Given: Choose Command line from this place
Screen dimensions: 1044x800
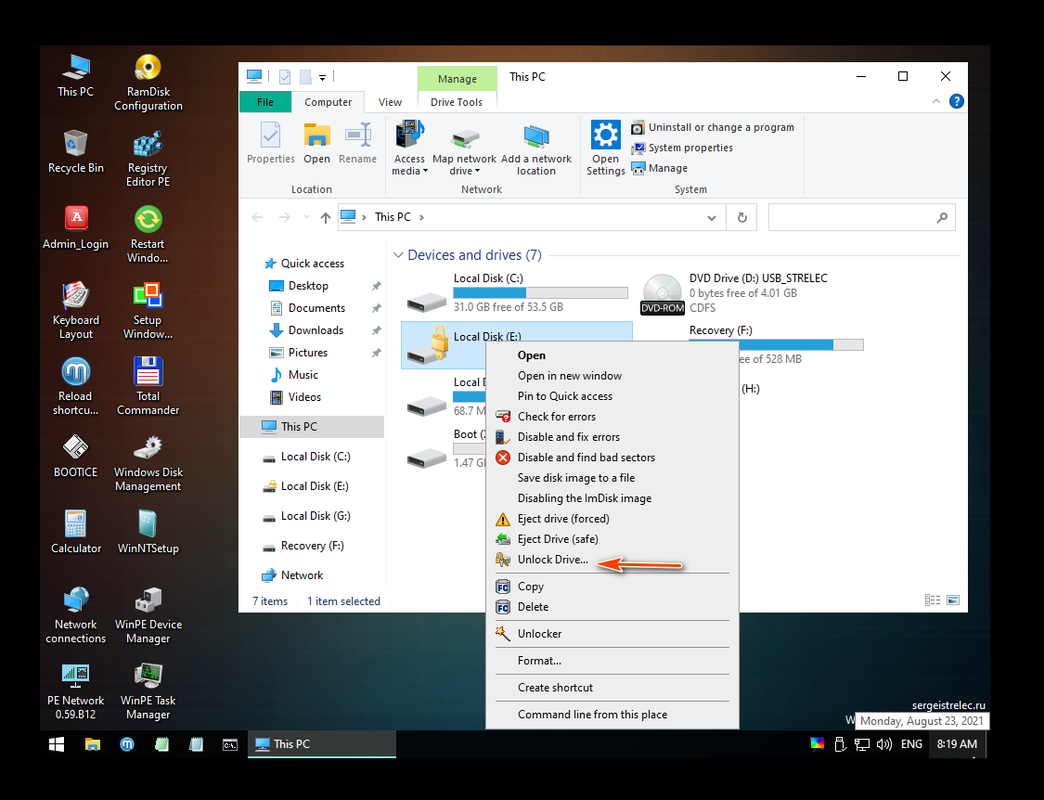Looking at the screenshot, I should click(x=612, y=715).
